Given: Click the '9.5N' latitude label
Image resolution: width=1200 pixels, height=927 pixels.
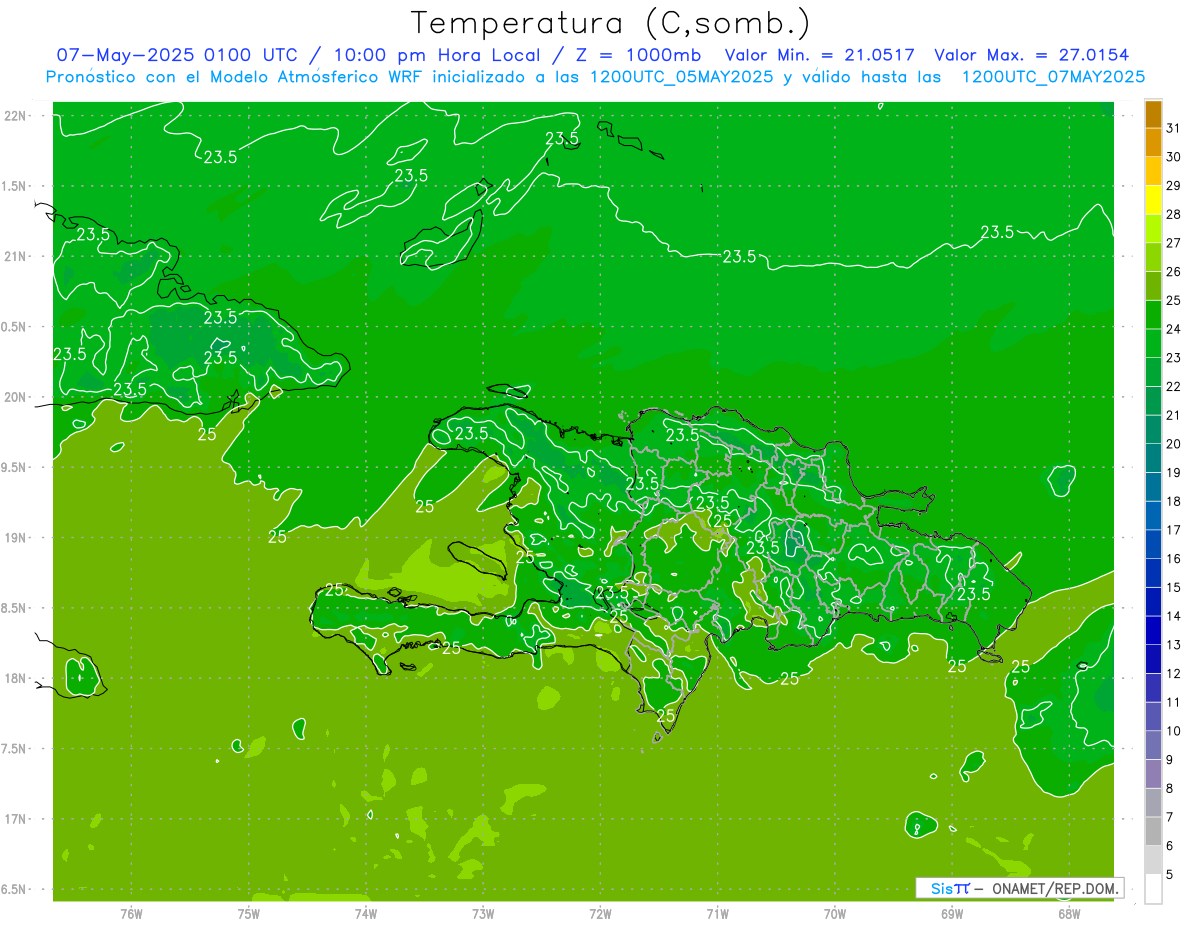Looking at the screenshot, I should tap(15, 467).
